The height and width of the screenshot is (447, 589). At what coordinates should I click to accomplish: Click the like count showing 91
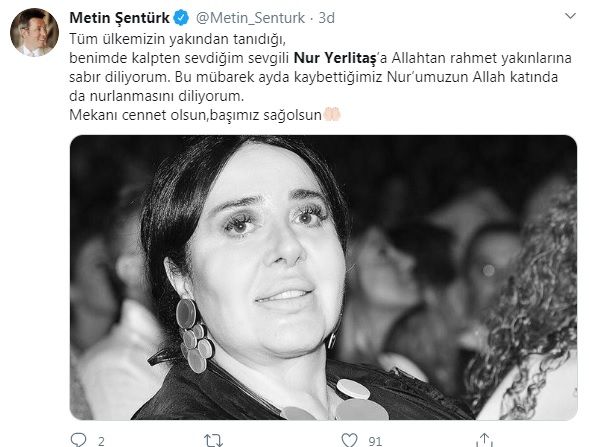pos(375,441)
